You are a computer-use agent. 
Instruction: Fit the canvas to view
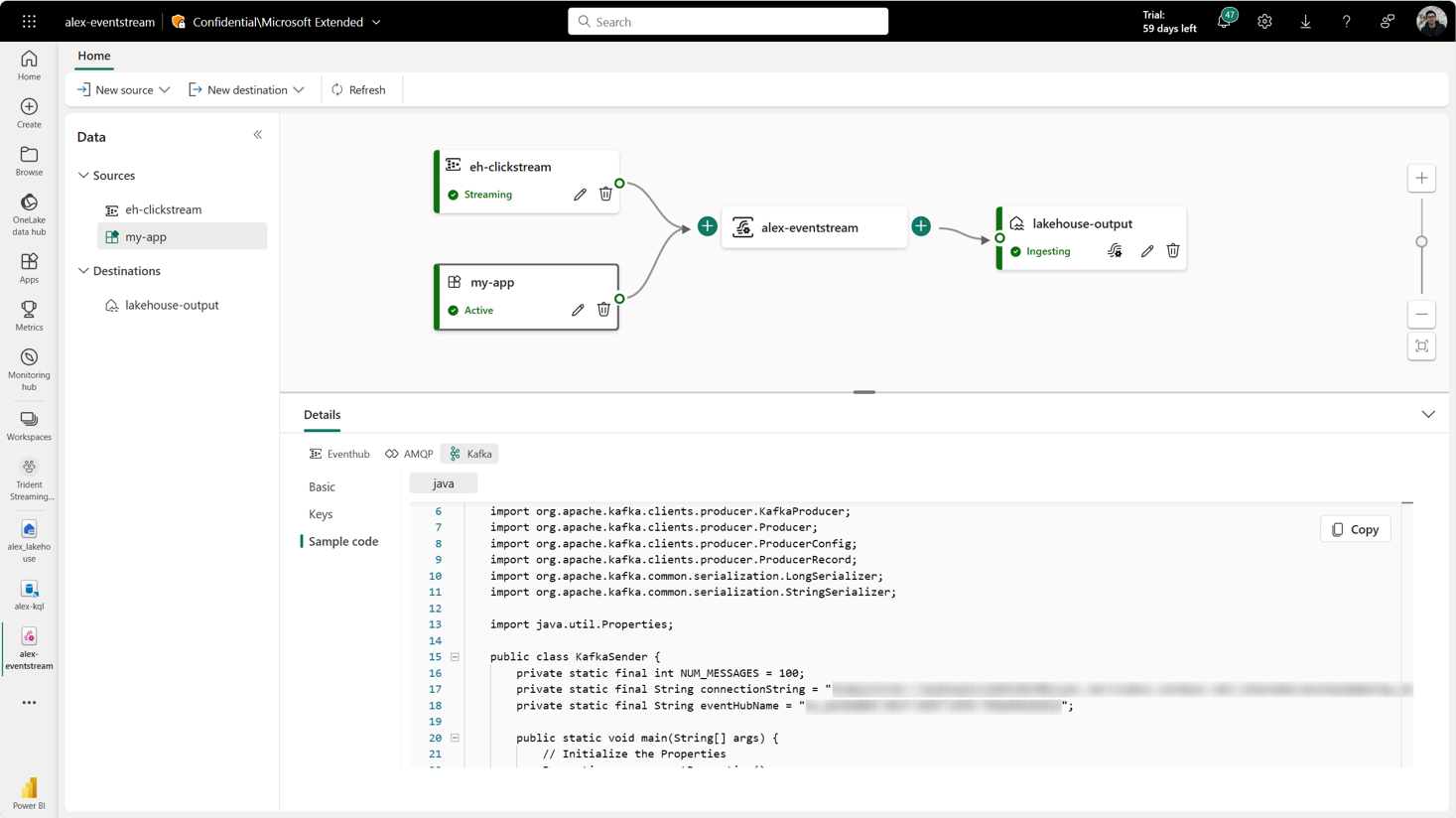pos(1422,346)
